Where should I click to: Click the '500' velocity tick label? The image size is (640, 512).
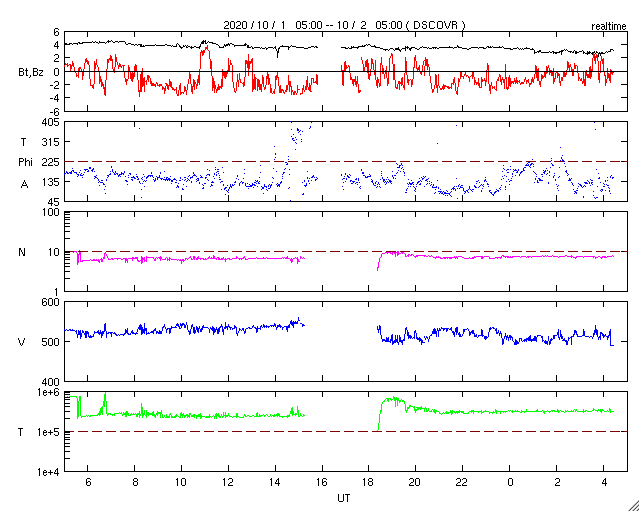pyautogui.click(x=51, y=342)
